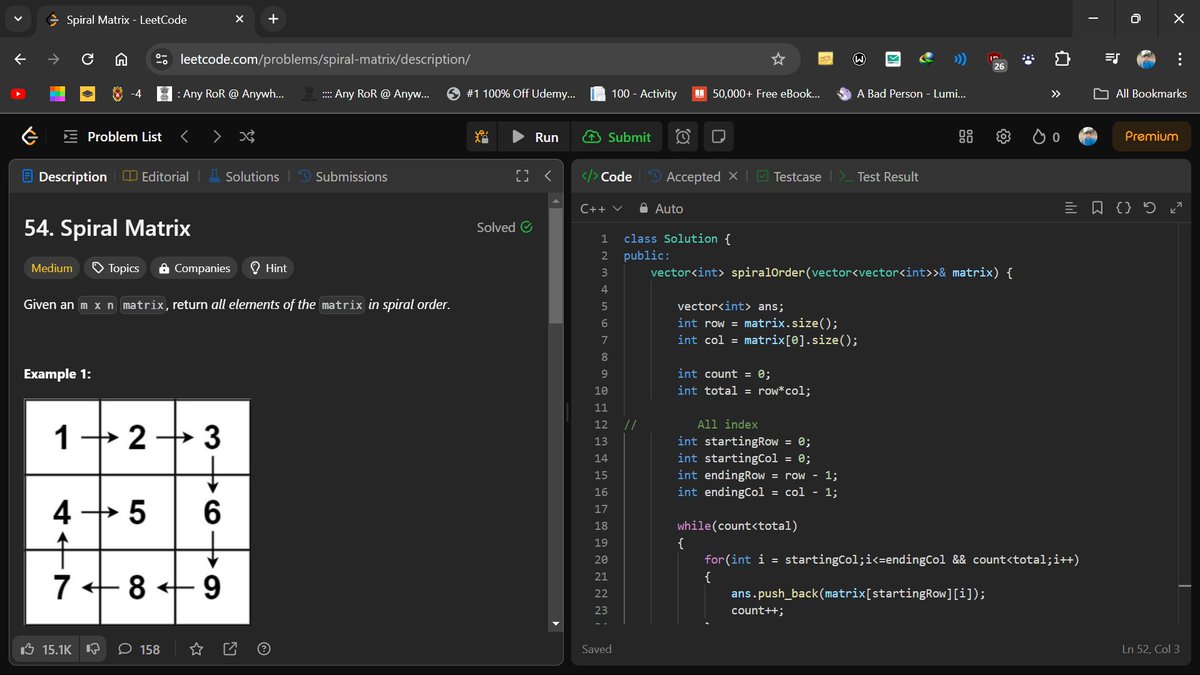
Task: Open the help question mark icon
Action: click(x=264, y=649)
